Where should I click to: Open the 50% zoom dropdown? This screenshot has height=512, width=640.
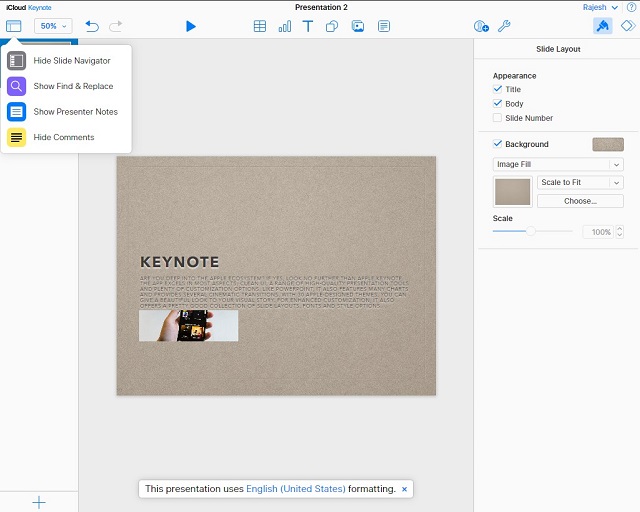[53, 26]
